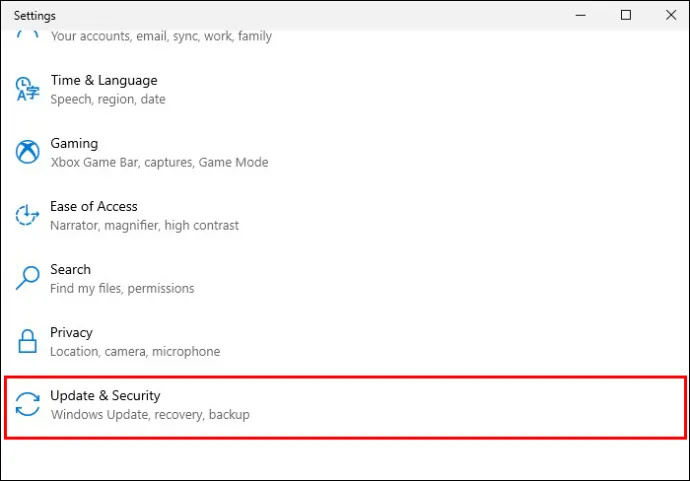Open Time & Language settings
The image size is (690, 481).
click(104, 80)
